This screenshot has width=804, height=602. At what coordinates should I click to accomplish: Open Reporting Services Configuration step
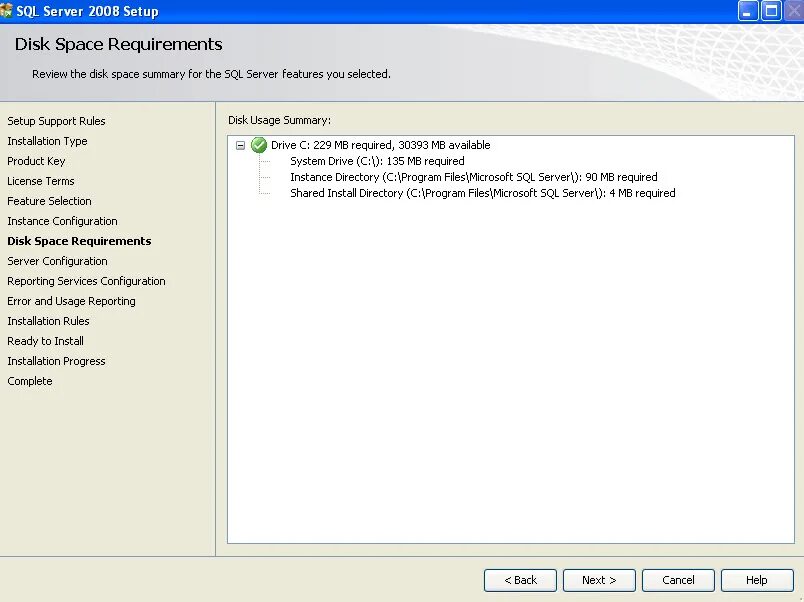click(86, 280)
